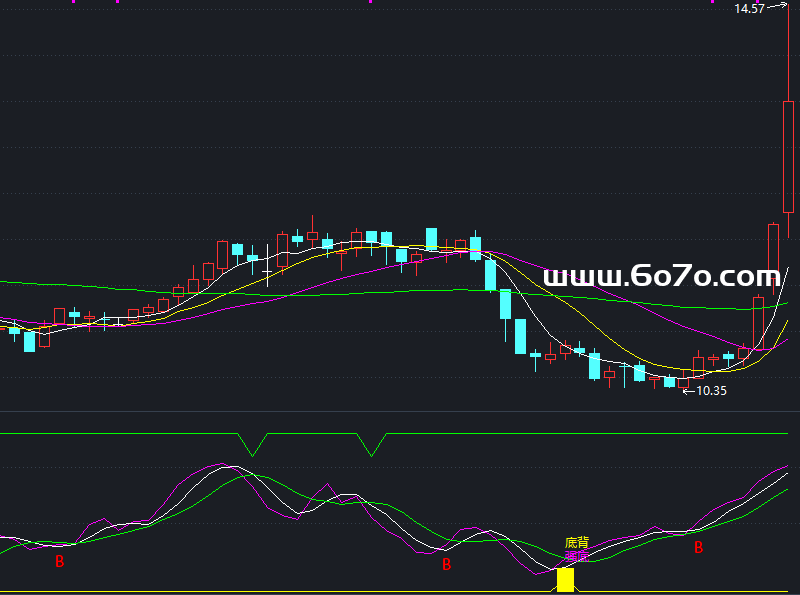
Task: Select the leftmost red B buy marker
Action: [x=59, y=562]
